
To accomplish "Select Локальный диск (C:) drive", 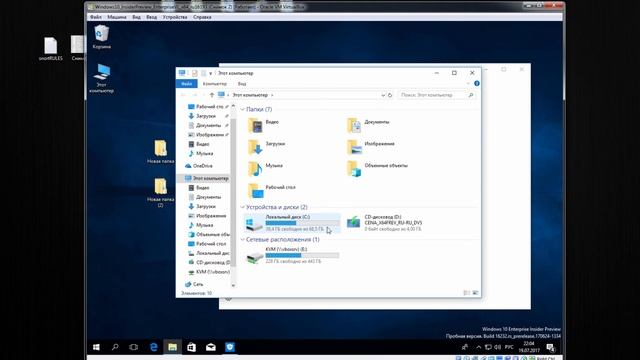I will (x=292, y=223).
